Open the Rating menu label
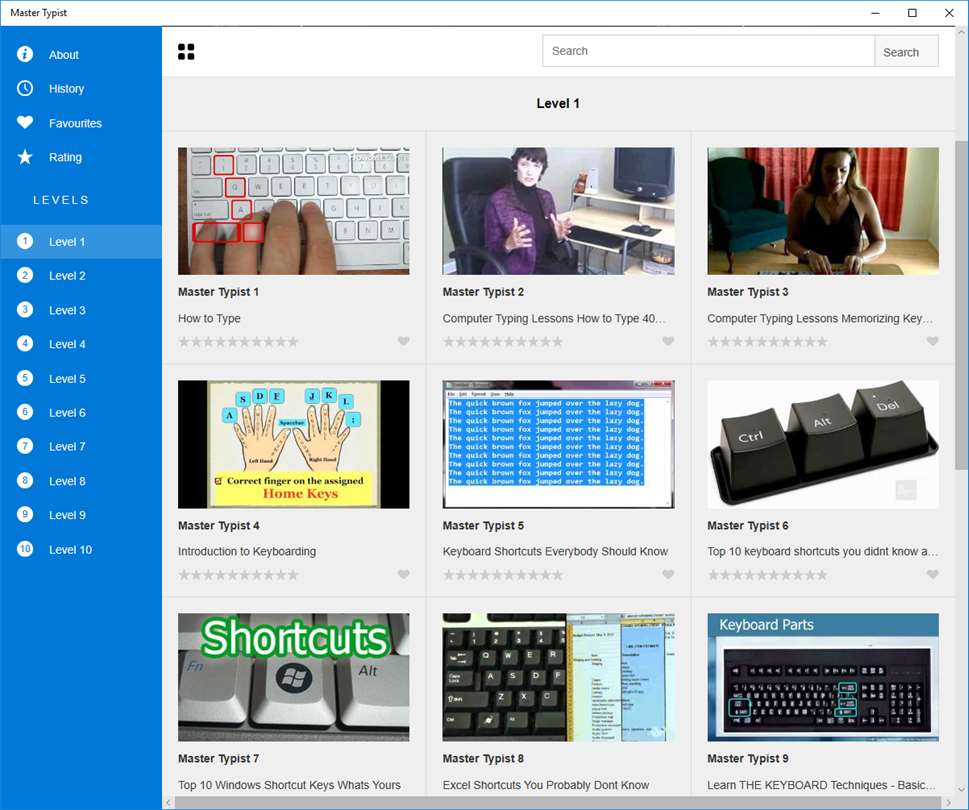969x810 pixels. point(65,158)
